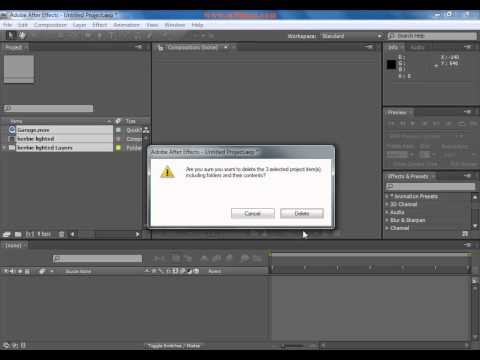Enable motion blur timeline switch
480x360 pixels.
pos(229,258)
